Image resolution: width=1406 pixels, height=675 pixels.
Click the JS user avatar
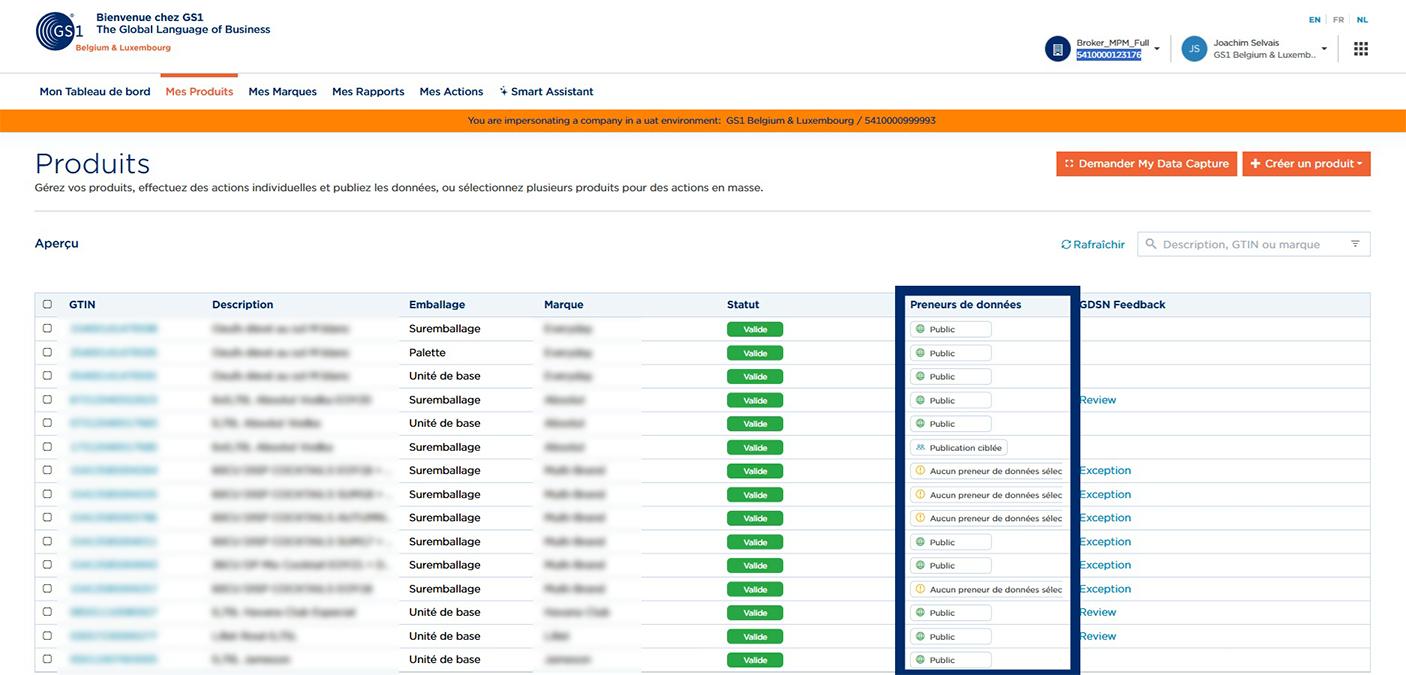point(1194,49)
